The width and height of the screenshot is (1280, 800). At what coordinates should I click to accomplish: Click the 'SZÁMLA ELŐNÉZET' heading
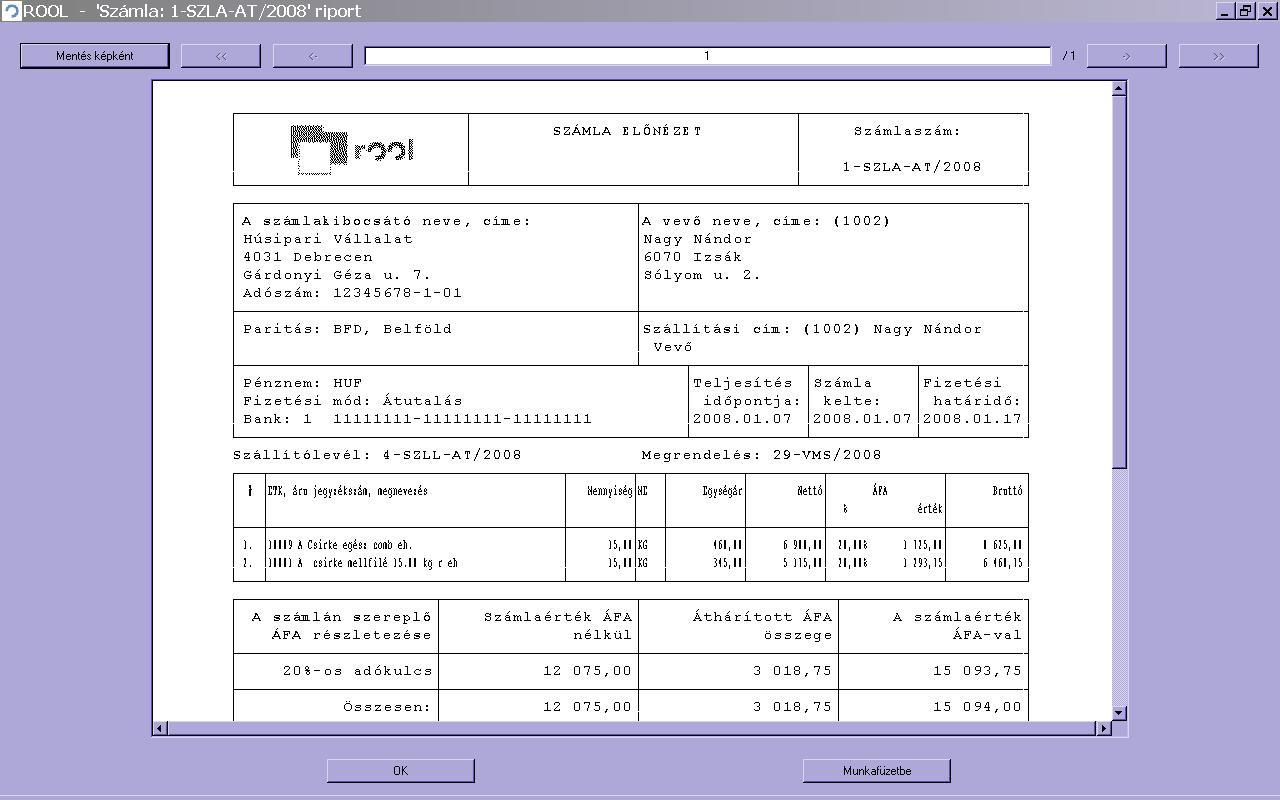pos(628,131)
